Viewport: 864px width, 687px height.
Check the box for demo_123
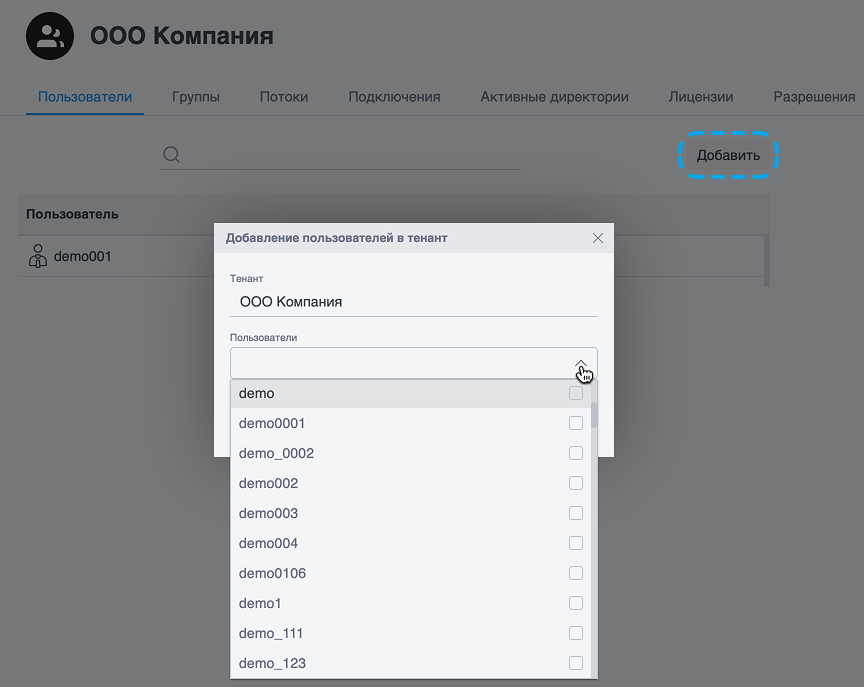coord(576,663)
